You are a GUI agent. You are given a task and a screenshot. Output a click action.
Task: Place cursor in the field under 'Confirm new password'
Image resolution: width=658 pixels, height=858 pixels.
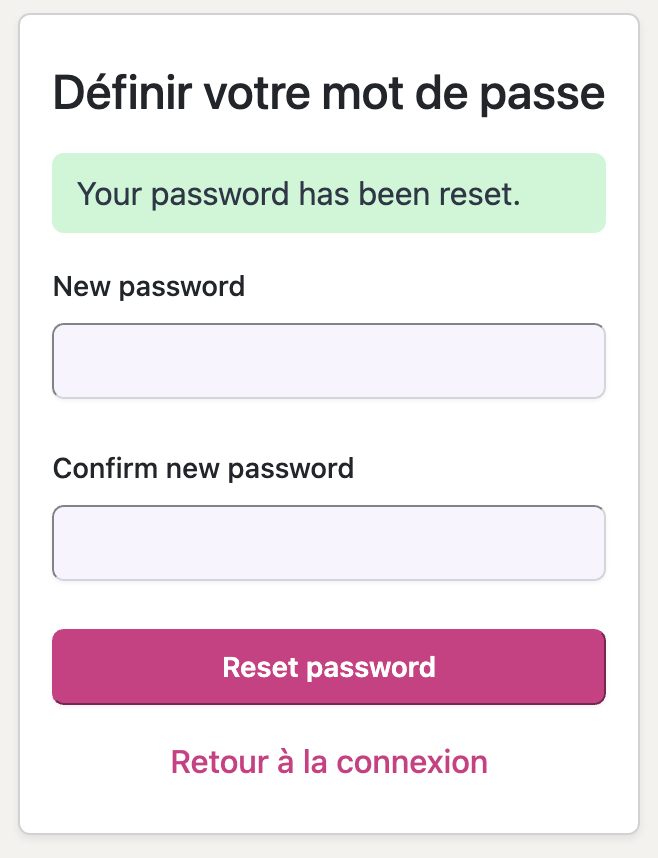(x=329, y=542)
